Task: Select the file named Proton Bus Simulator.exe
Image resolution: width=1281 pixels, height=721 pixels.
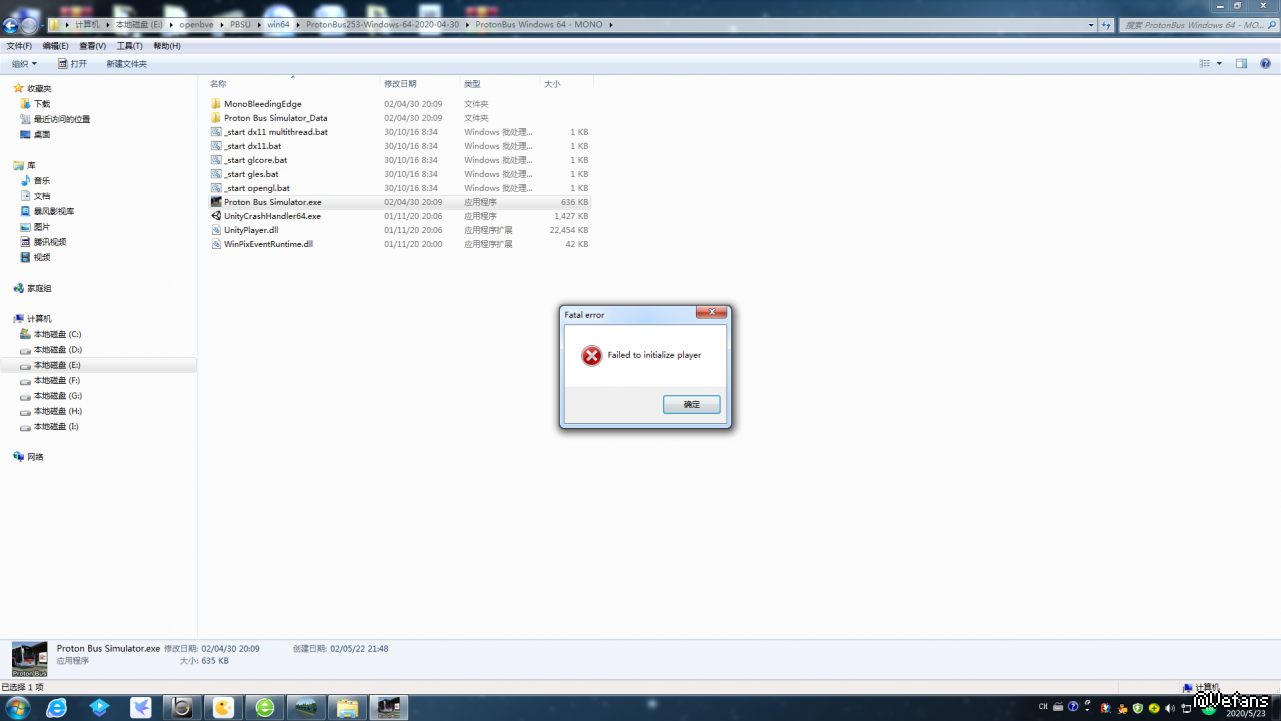Action: click(x=273, y=202)
